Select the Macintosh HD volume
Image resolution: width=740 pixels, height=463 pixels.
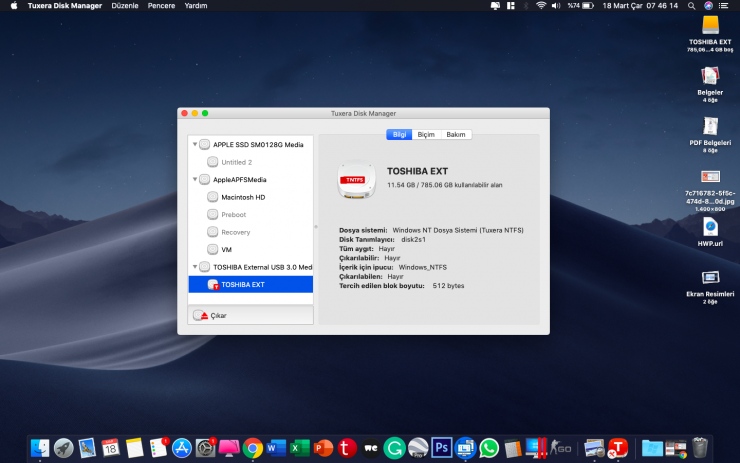click(x=250, y=197)
